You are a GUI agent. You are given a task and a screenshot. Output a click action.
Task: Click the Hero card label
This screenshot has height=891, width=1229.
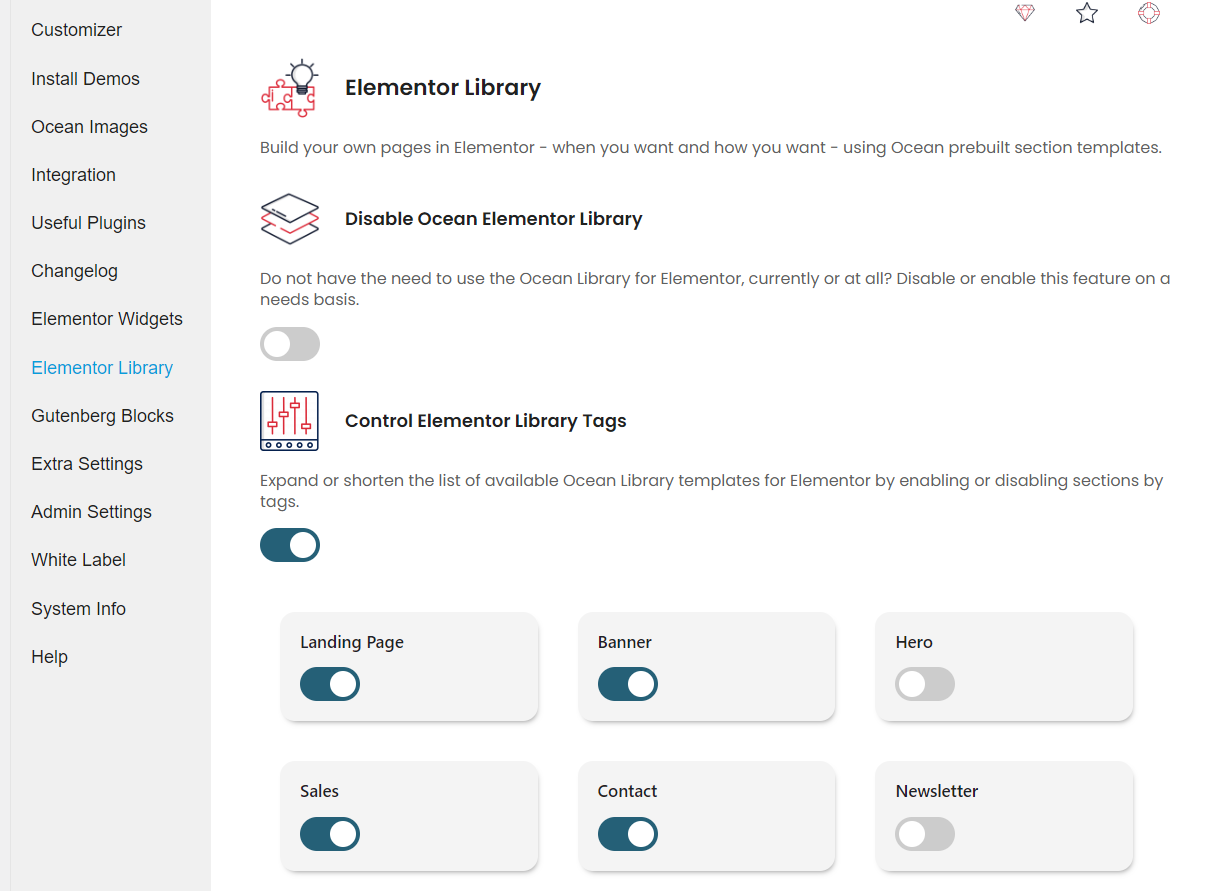point(914,642)
